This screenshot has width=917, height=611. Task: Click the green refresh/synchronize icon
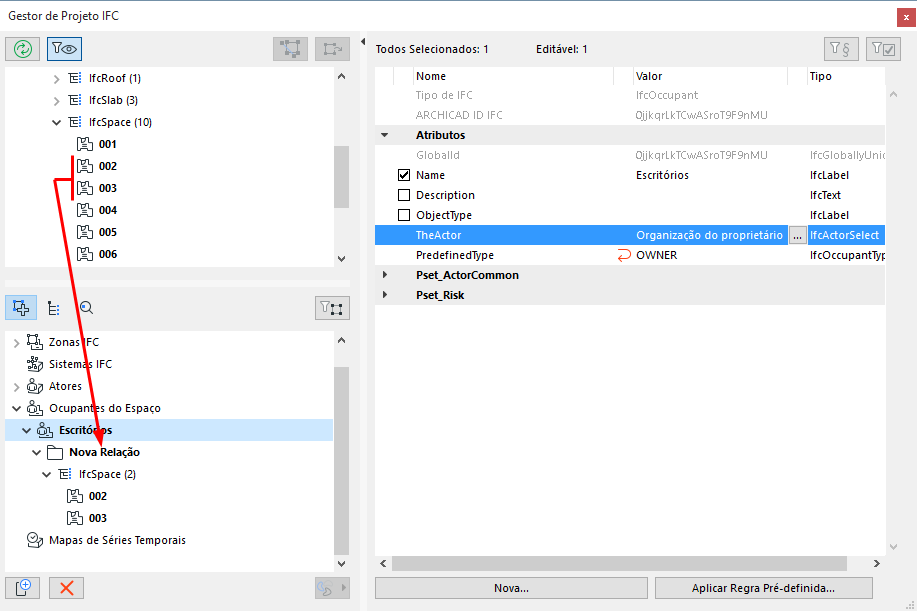[x=22, y=48]
